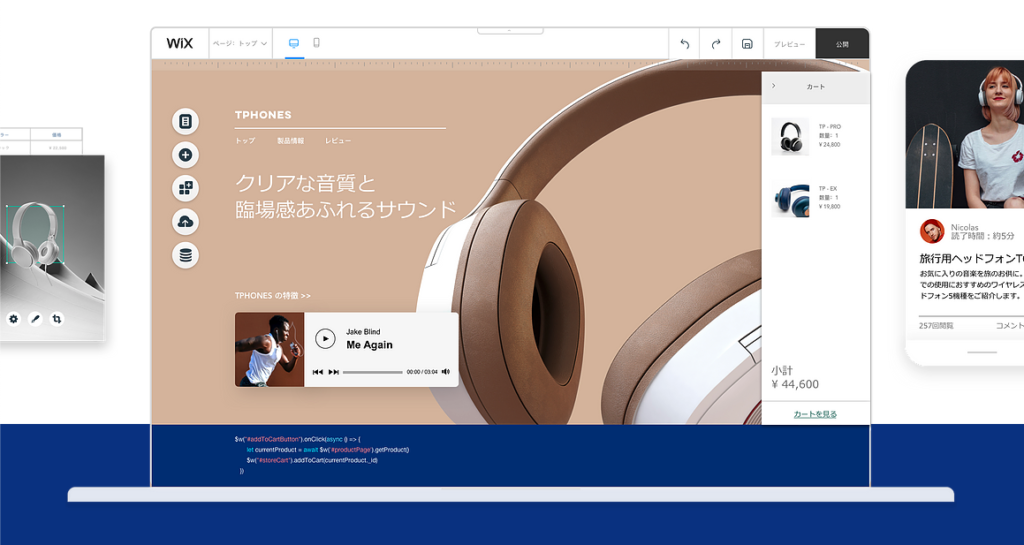
Task: Select the 製品情報 navigation menu item
Action: click(290, 141)
